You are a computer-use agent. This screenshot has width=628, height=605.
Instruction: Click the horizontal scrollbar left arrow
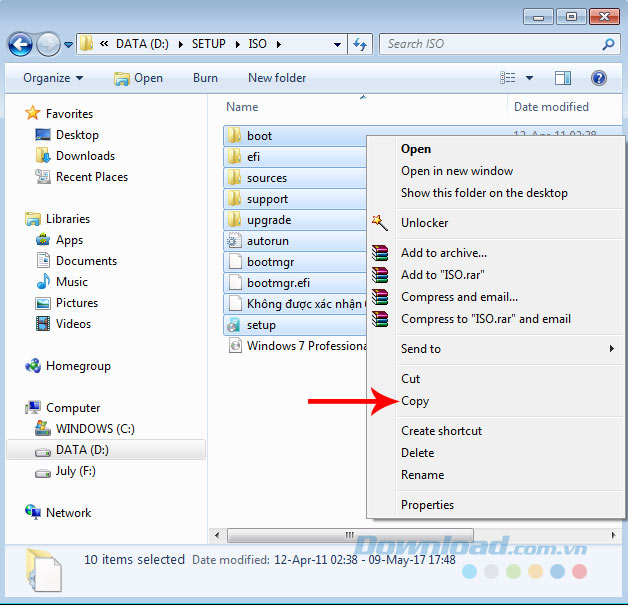coord(217,535)
